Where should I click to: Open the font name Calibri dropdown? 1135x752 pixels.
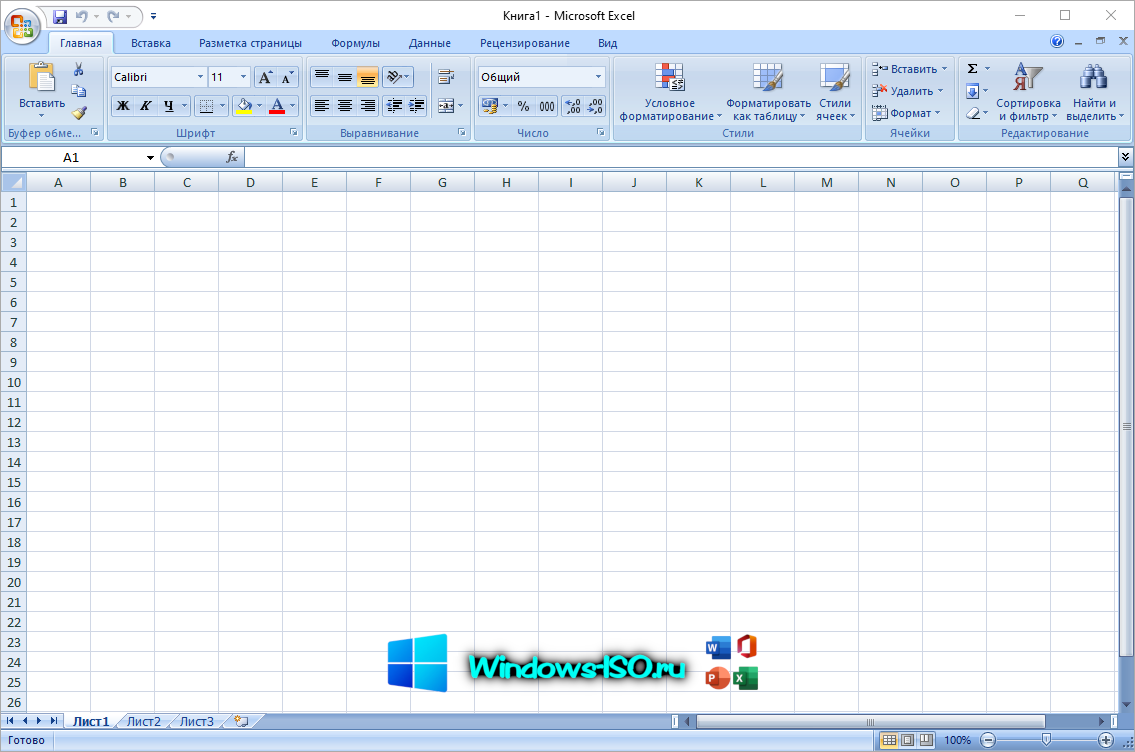pyautogui.click(x=201, y=77)
